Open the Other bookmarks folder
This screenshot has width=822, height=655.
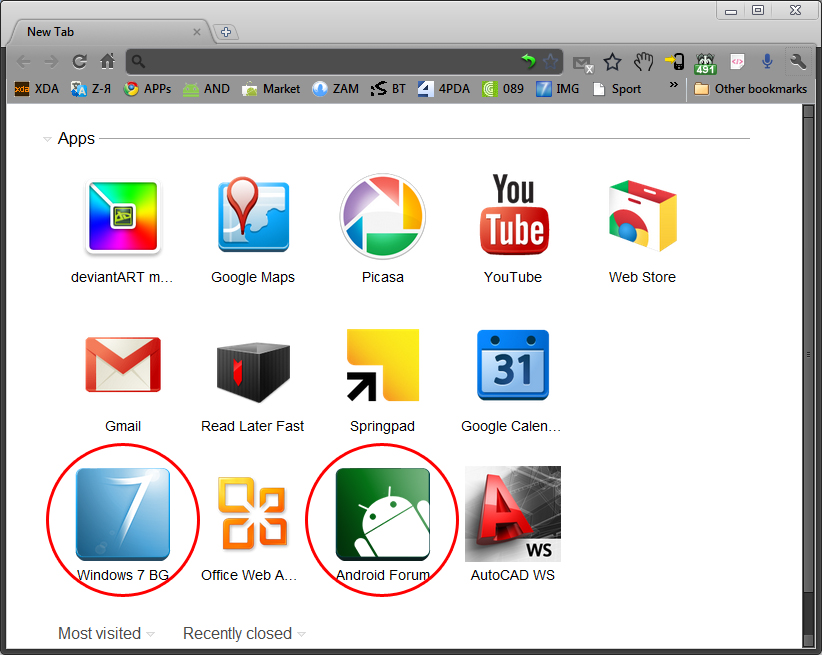750,89
